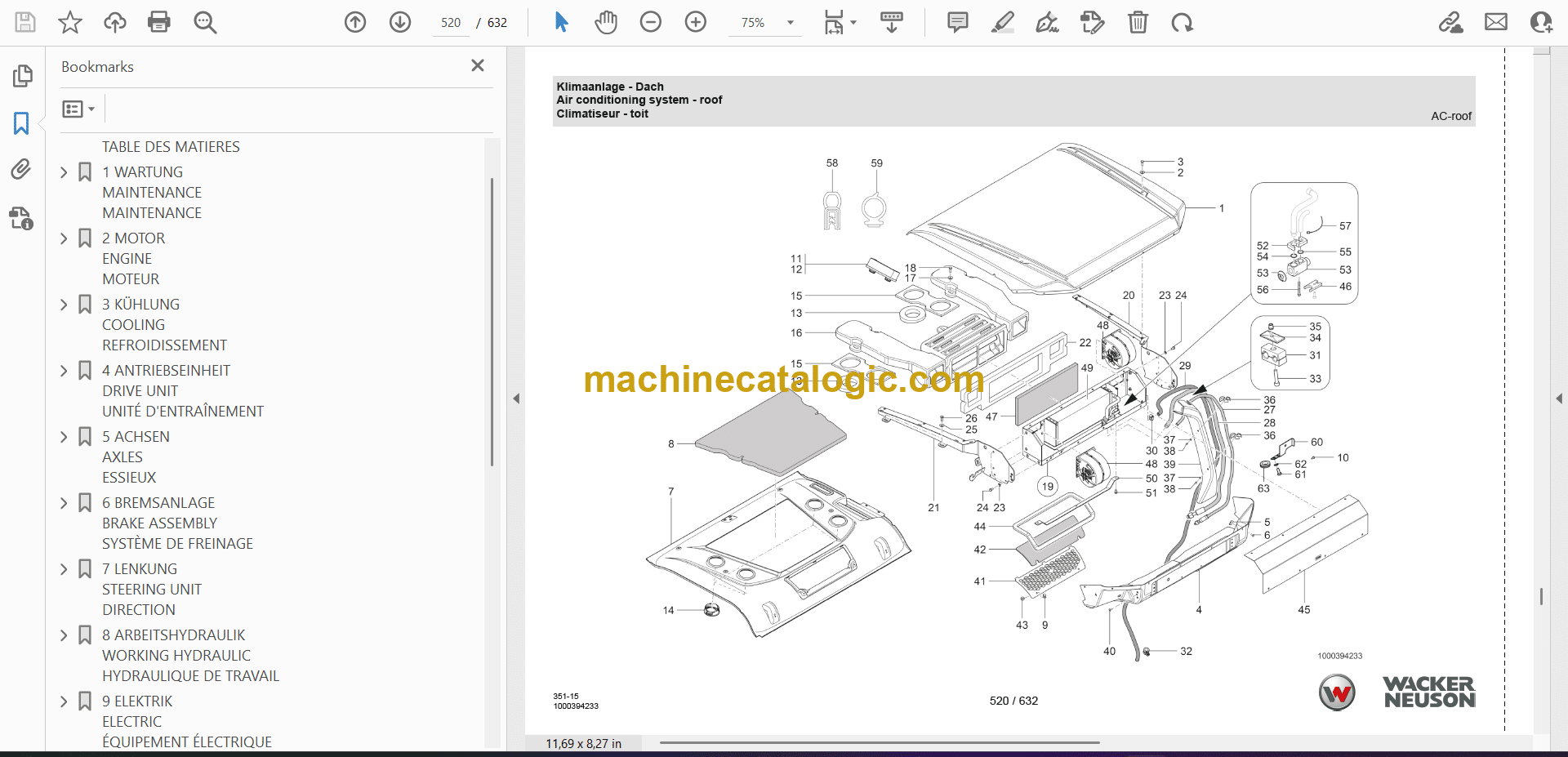Go to next page arrow
Image resolution: width=1568 pixels, height=757 pixels.
pos(400,22)
